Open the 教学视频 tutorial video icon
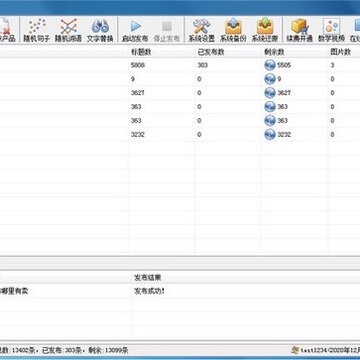The width and height of the screenshot is (360, 360). tap(331, 30)
